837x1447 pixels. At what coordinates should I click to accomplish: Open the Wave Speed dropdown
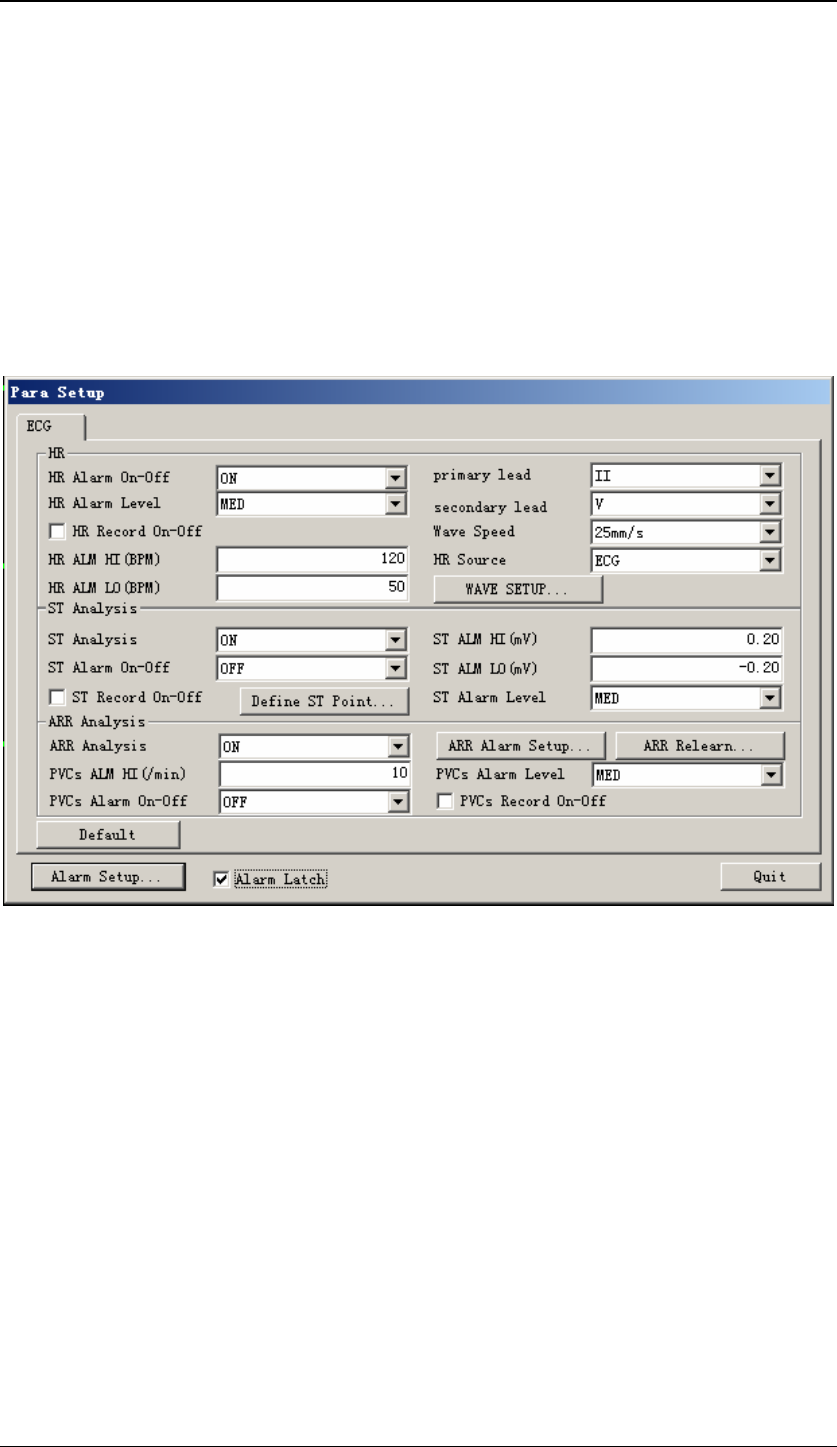click(686, 532)
